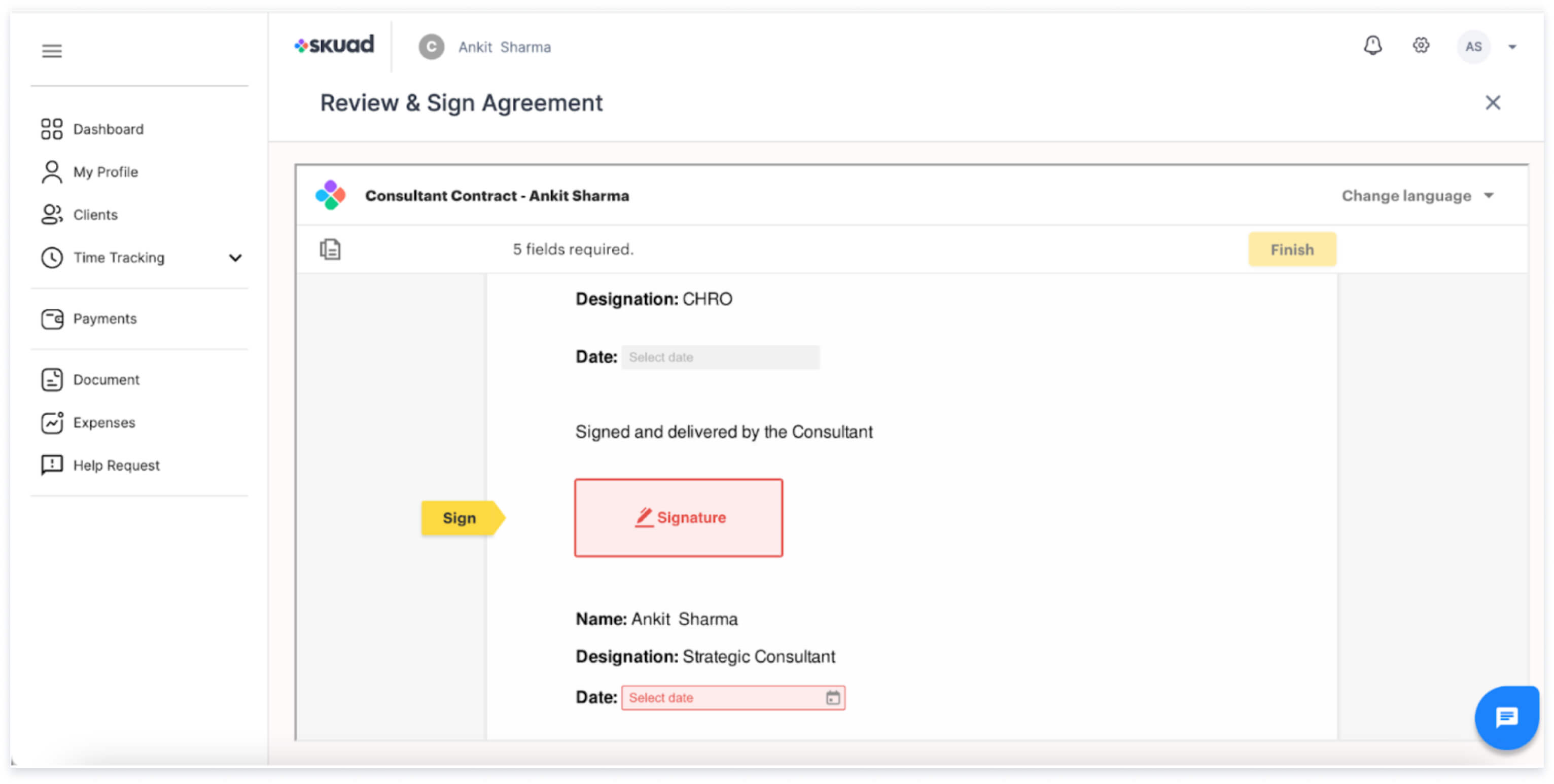Click the gray Select date field
The height and width of the screenshot is (784, 1554).
tap(720, 357)
